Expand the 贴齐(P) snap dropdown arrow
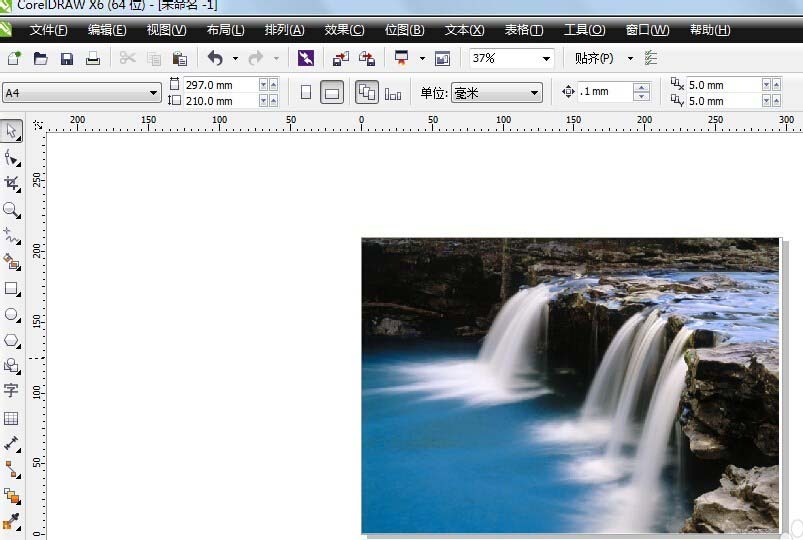This screenshot has height=540, width=803. pyautogui.click(x=630, y=58)
